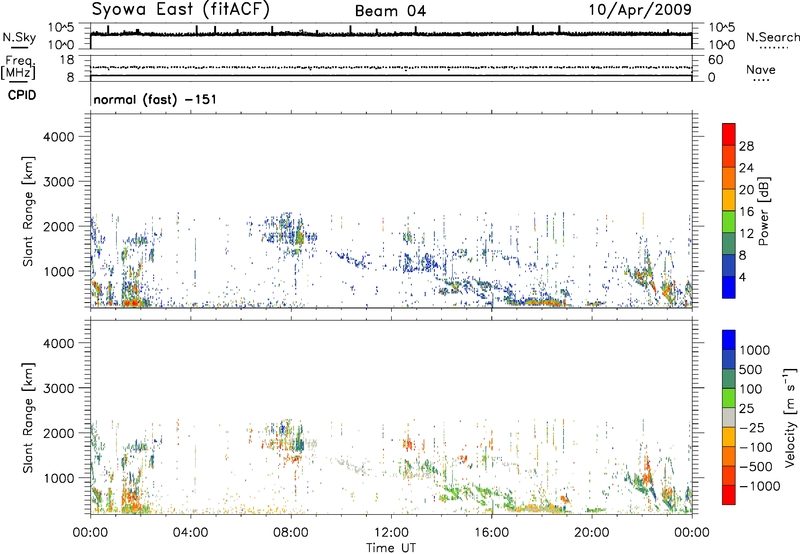Click the red echo patch near 22:00 in the velocity panel
Viewport: 800px width, 554px height.
[x=647, y=472]
